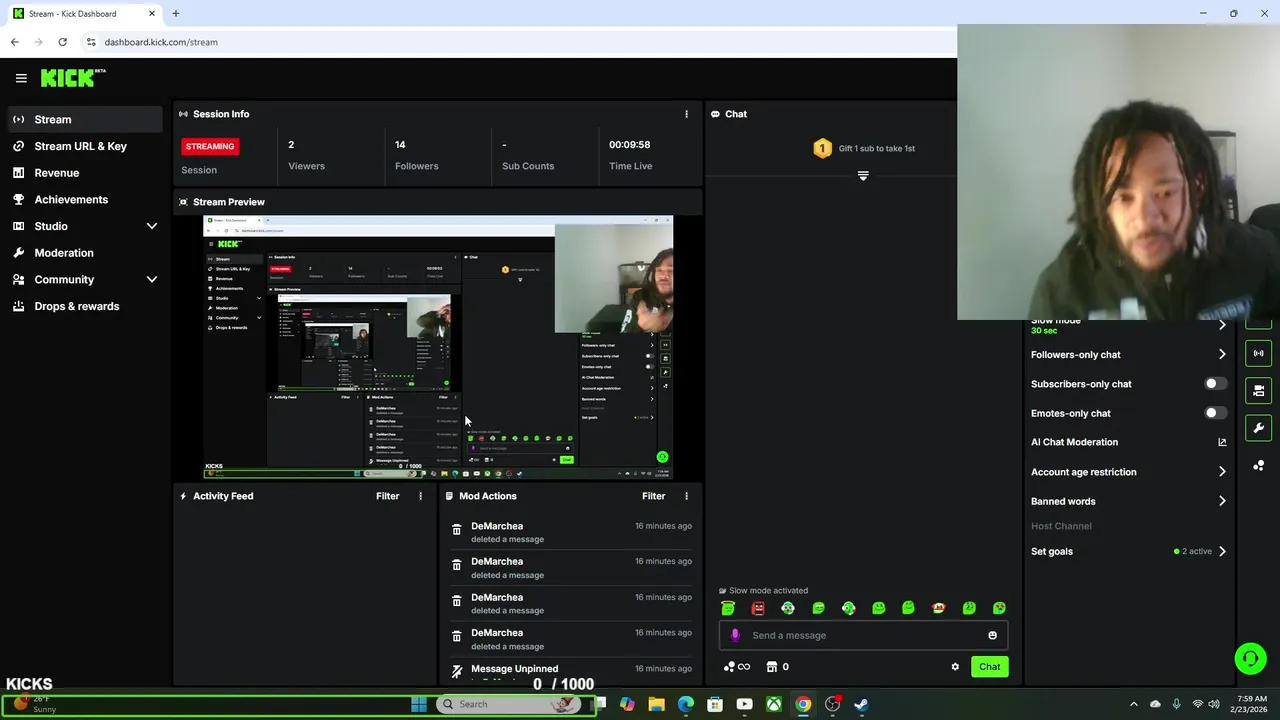Open Drops & rewards page
Viewport: 1280px width, 720px height.
pos(84,306)
